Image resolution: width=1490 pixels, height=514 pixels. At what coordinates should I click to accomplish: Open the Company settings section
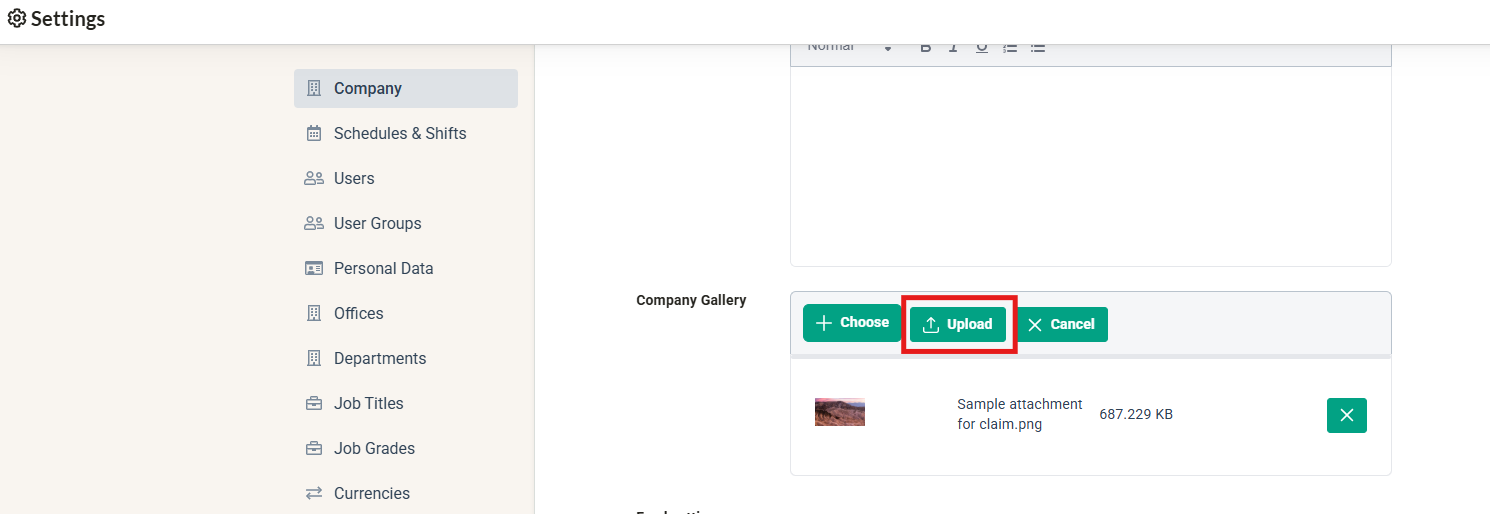point(406,88)
